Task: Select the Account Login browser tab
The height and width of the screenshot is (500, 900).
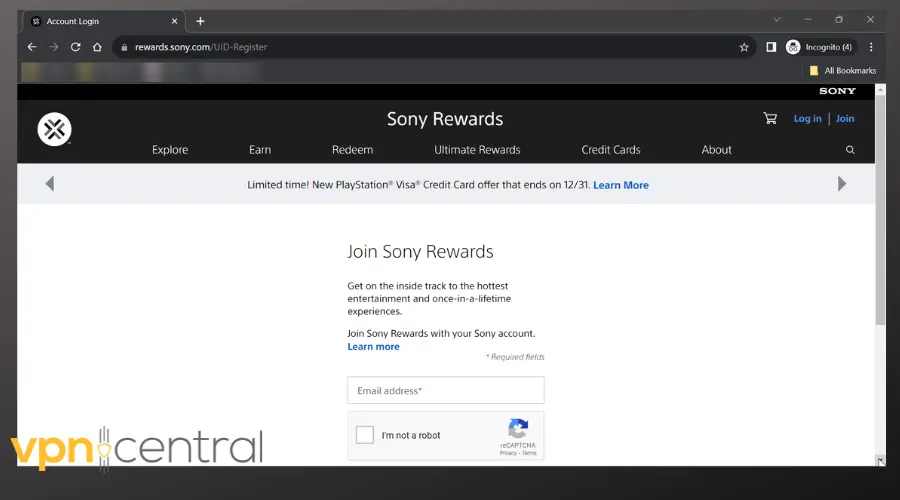Action: 104,21
